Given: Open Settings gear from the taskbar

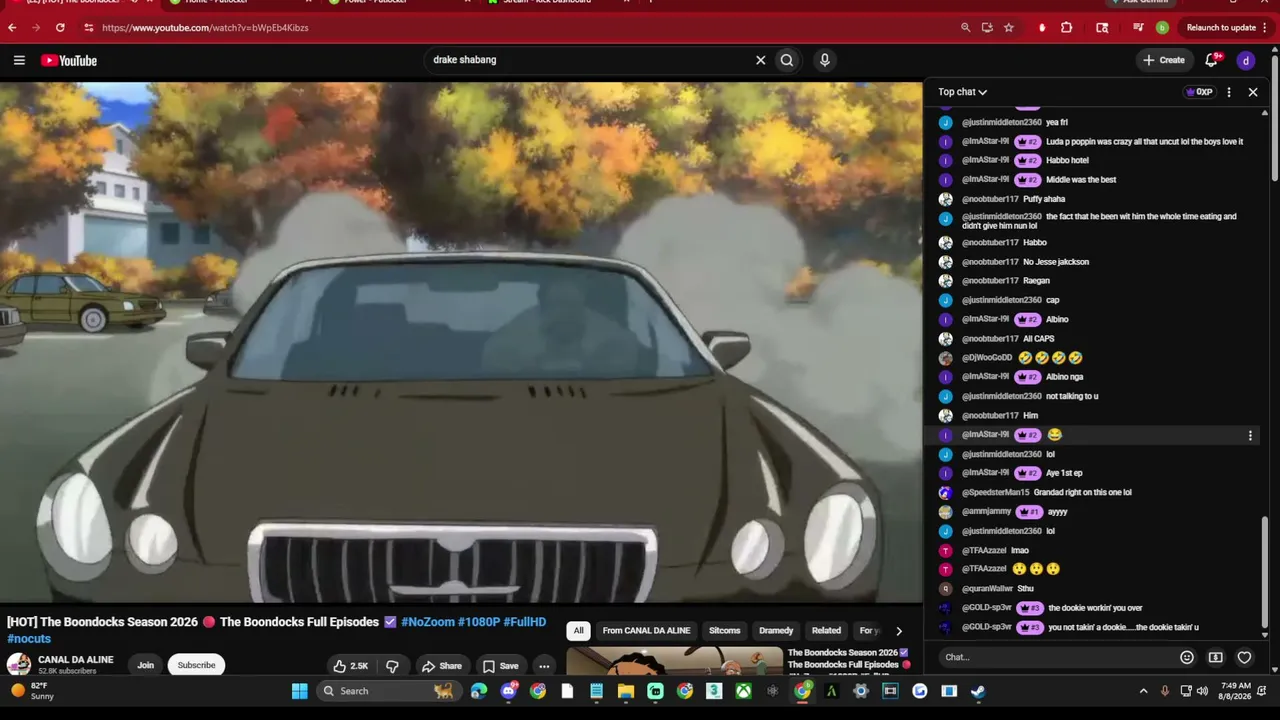Looking at the screenshot, I should [x=860, y=691].
